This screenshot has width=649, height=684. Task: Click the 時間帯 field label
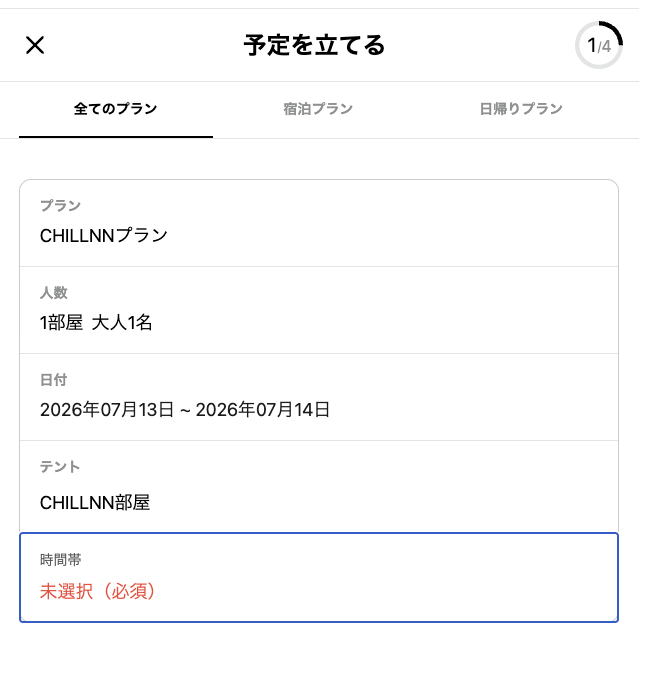61,560
